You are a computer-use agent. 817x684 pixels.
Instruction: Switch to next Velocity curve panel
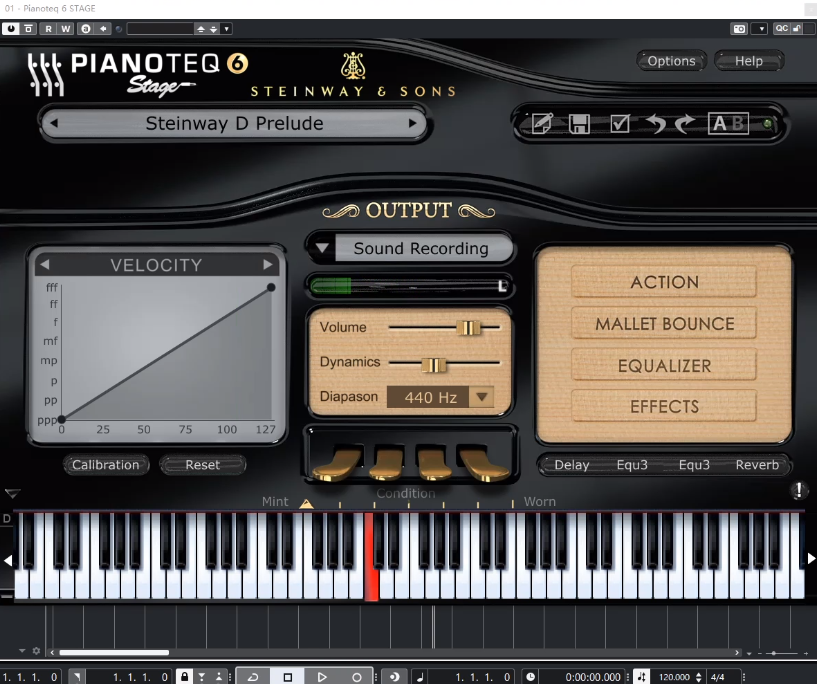[268, 265]
